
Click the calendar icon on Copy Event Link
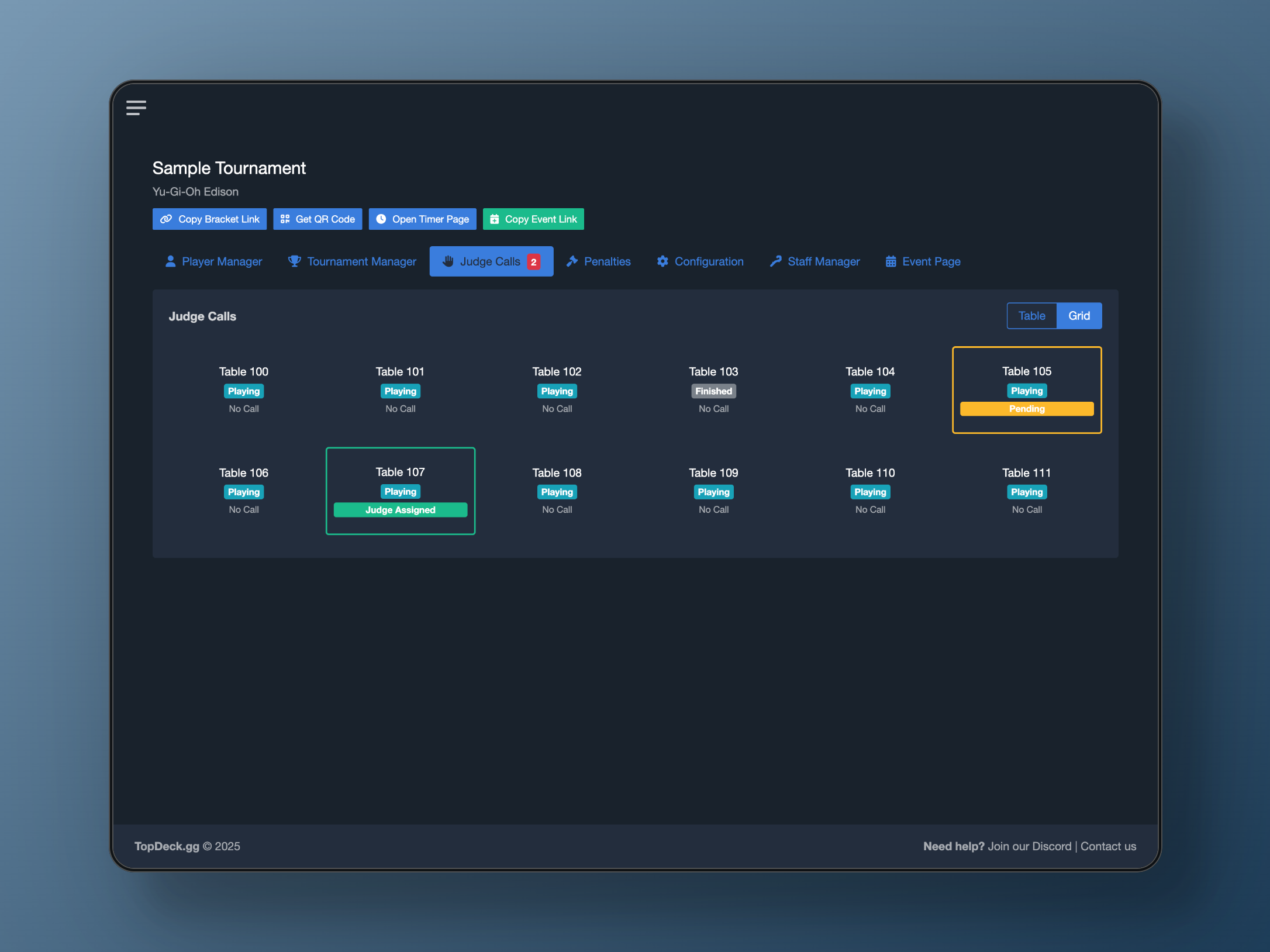pos(495,219)
